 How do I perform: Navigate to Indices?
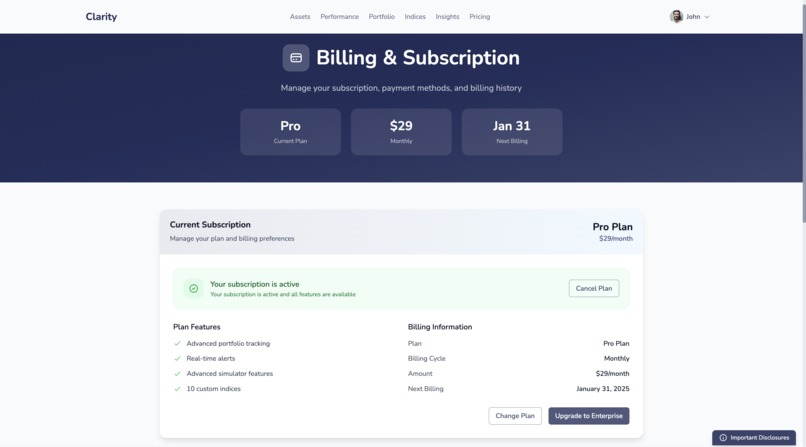415,16
